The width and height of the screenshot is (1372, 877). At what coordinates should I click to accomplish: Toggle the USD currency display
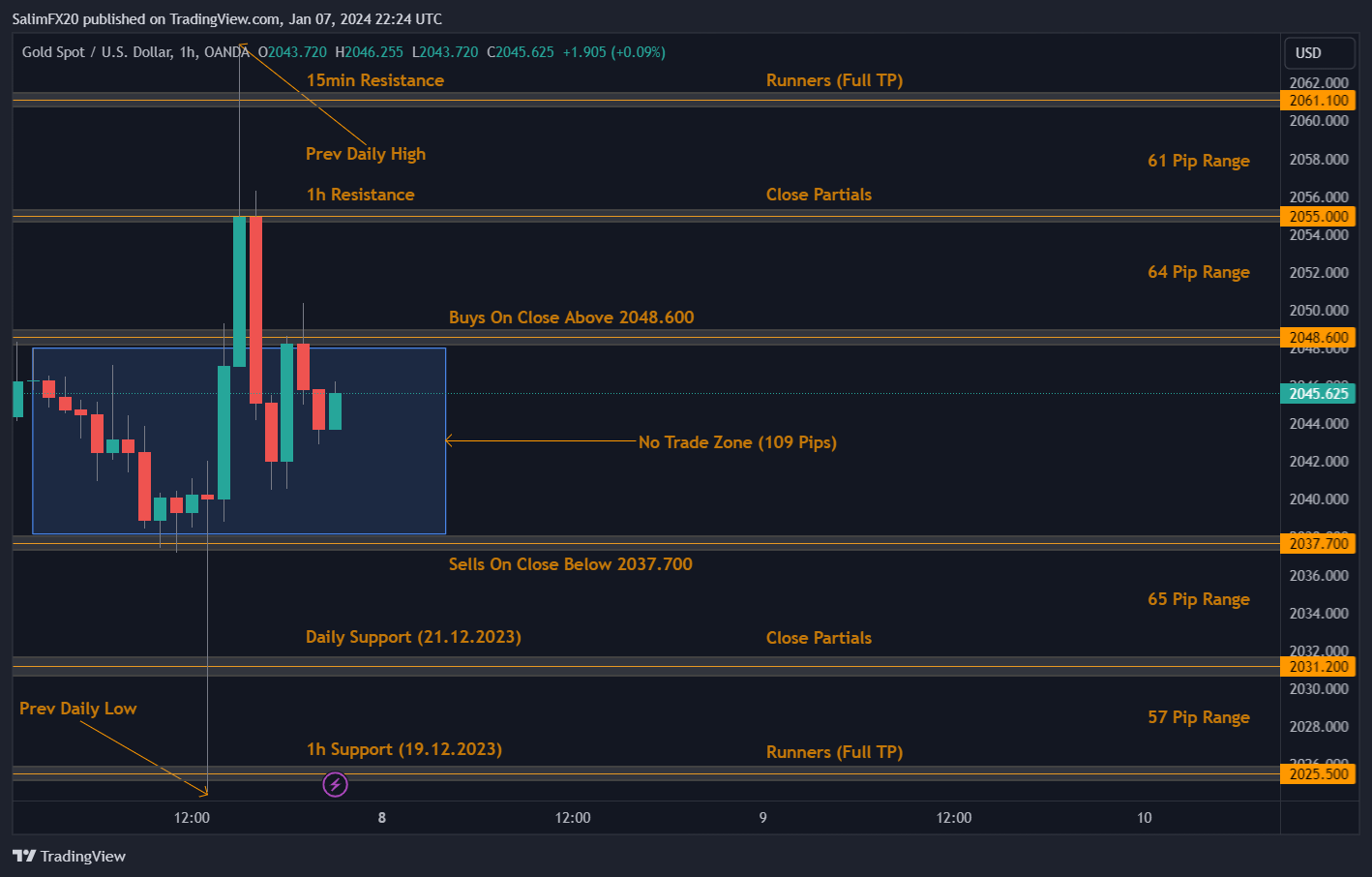click(x=1319, y=52)
